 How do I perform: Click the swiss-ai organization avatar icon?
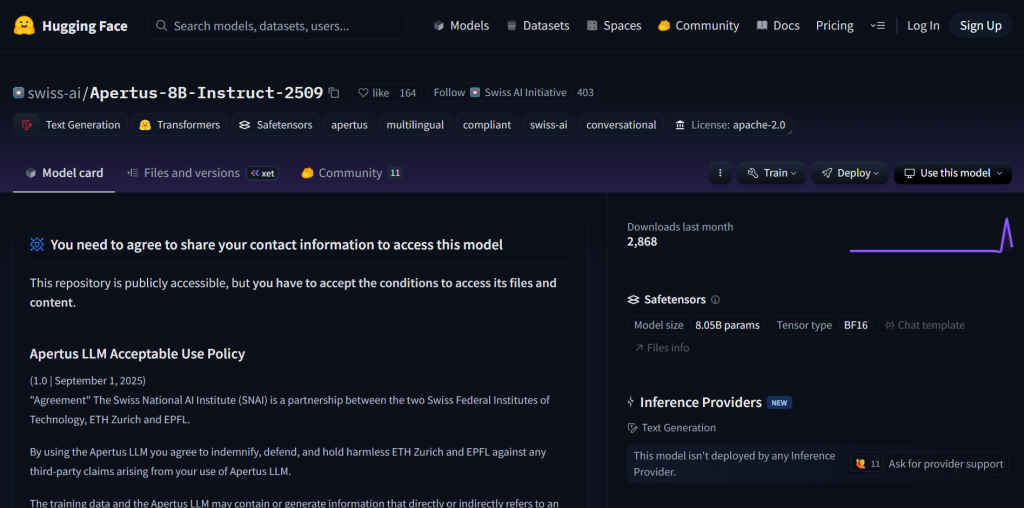click(x=18, y=93)
